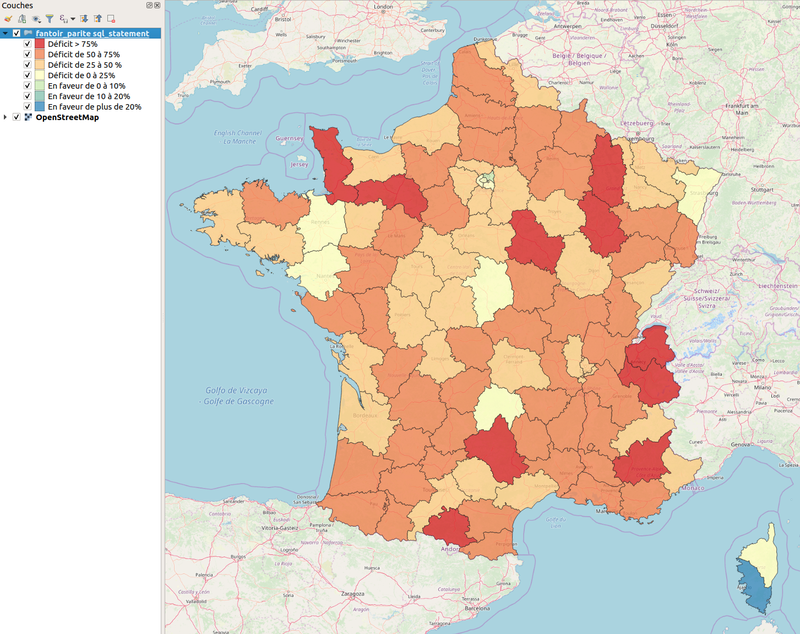This screenshot has height=634, width=800.
Task: Add a new layer group
Action: [x=21, y=18]
